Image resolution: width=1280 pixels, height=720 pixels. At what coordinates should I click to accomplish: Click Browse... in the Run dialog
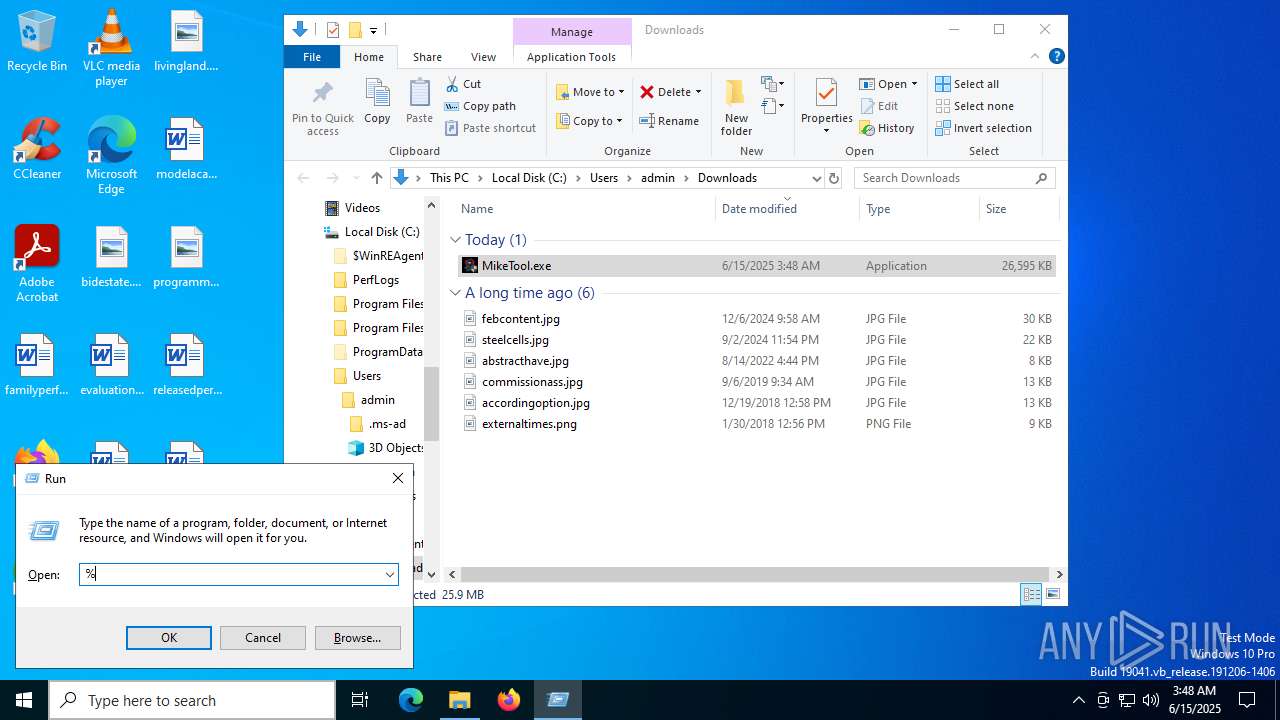pos(357,638)
